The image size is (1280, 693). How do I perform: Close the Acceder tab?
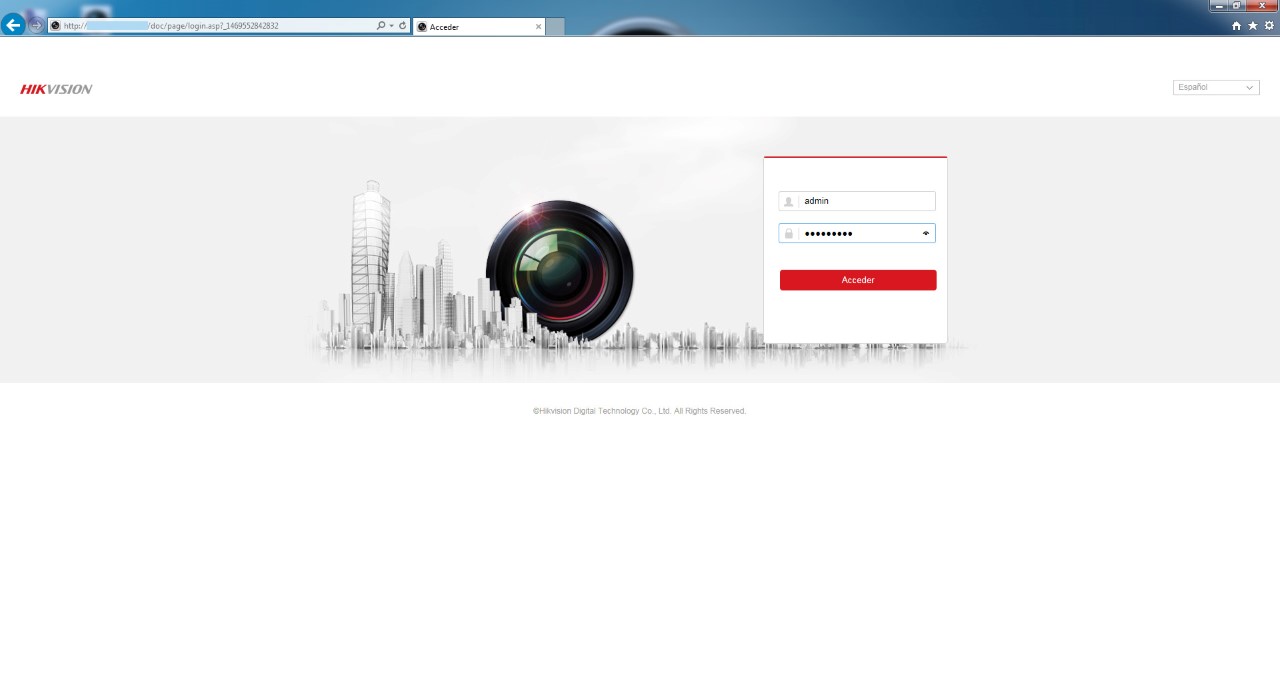click(538, 27)
